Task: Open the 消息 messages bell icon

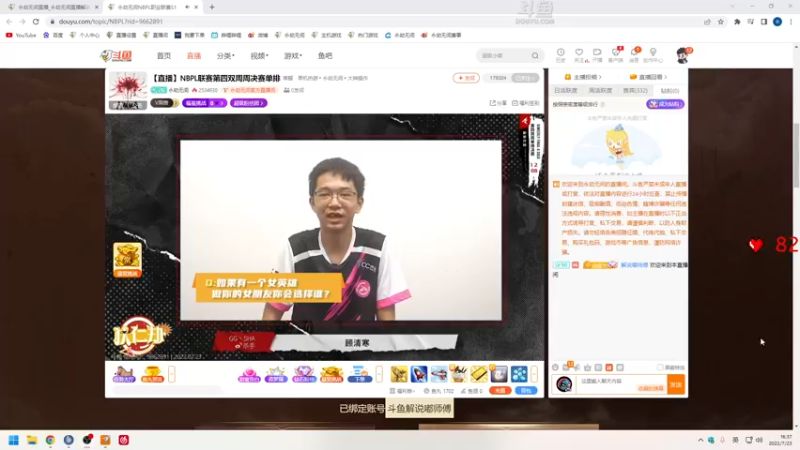Action: tap(634, 55)
